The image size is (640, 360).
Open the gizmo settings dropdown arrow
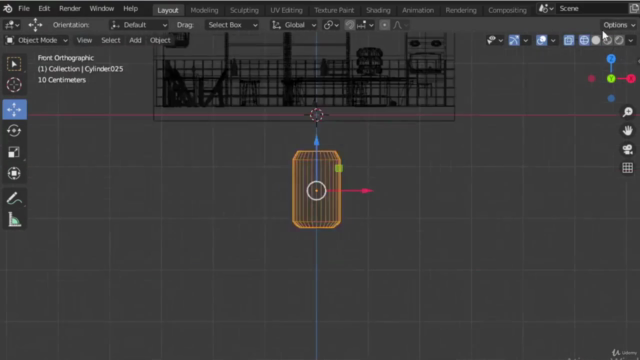pyautogui.click(x=526, y=40)
